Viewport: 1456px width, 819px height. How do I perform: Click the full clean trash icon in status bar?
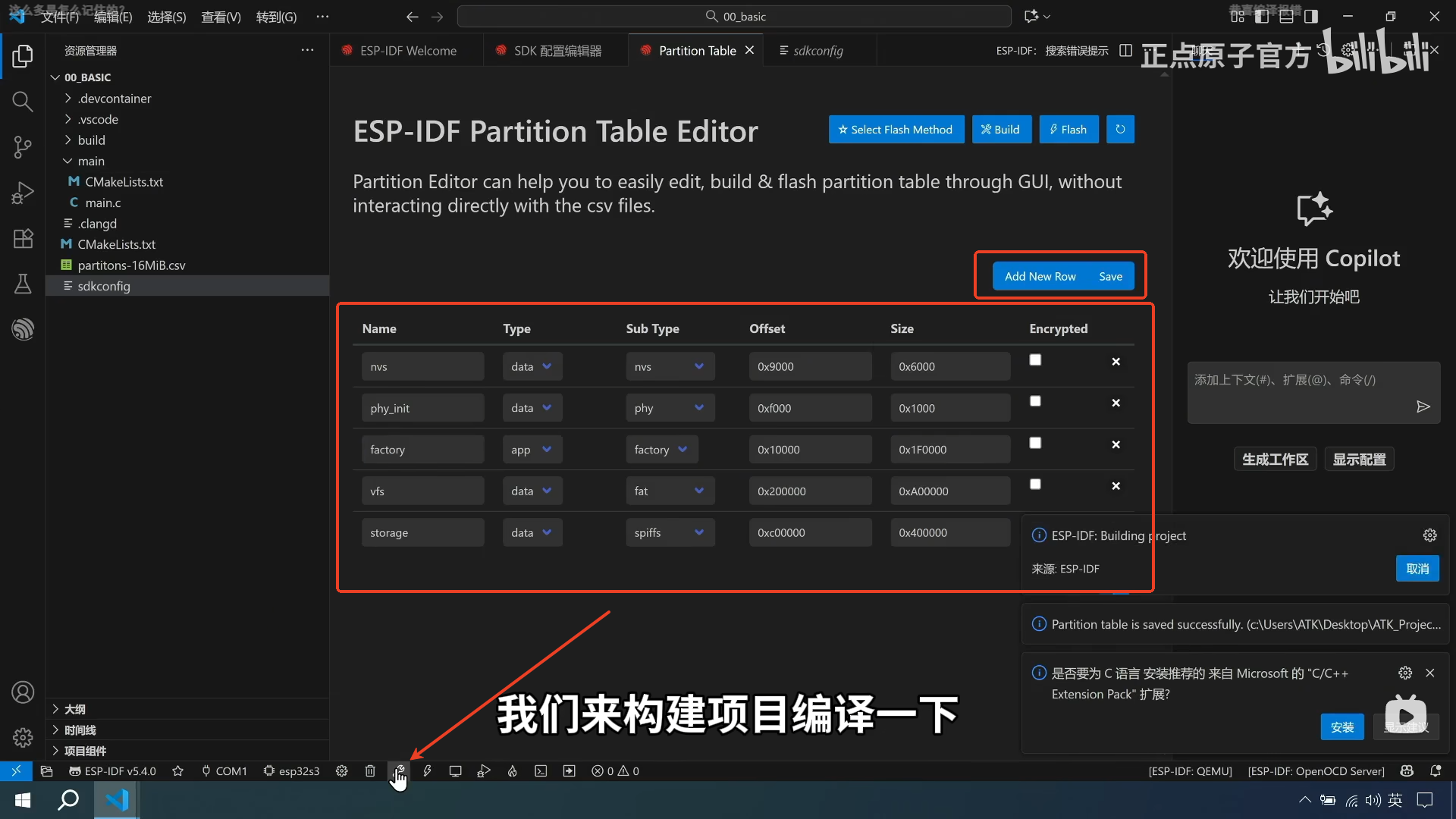370,771
